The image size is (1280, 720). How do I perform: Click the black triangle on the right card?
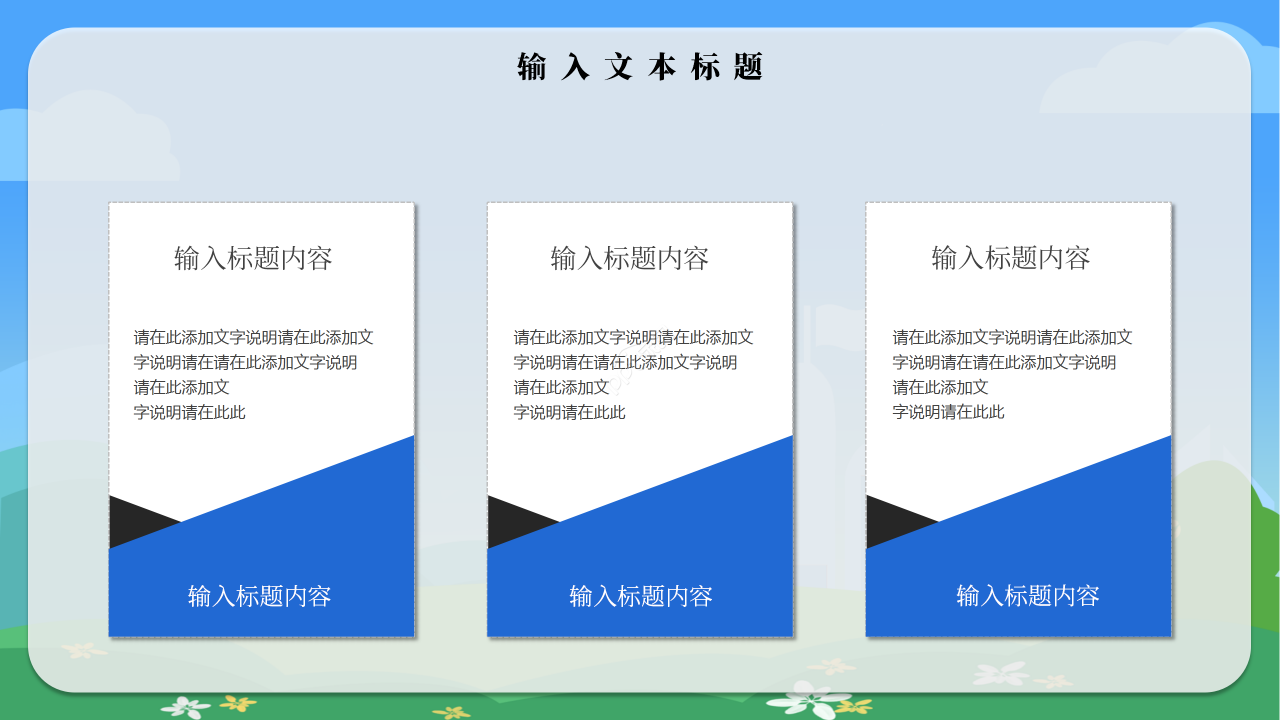click(888, 518)
